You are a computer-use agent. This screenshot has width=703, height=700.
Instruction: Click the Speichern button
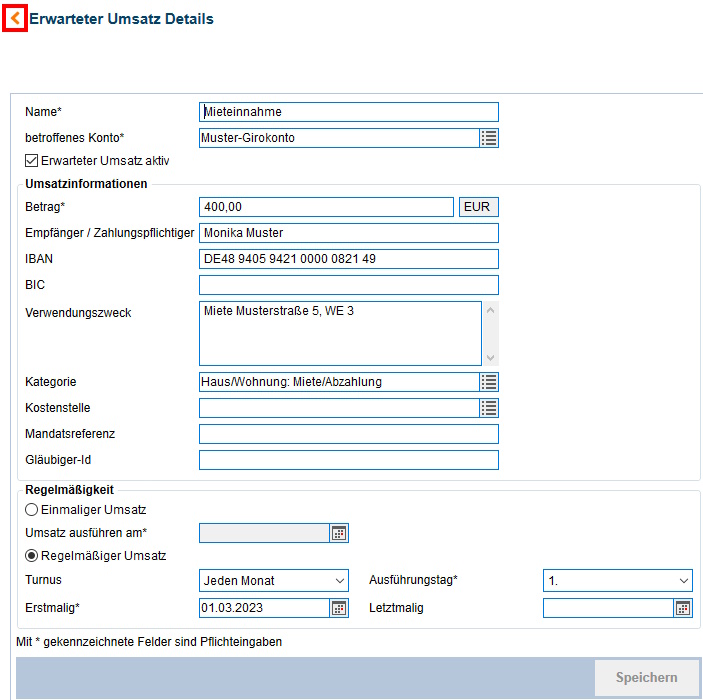(646, 678)
